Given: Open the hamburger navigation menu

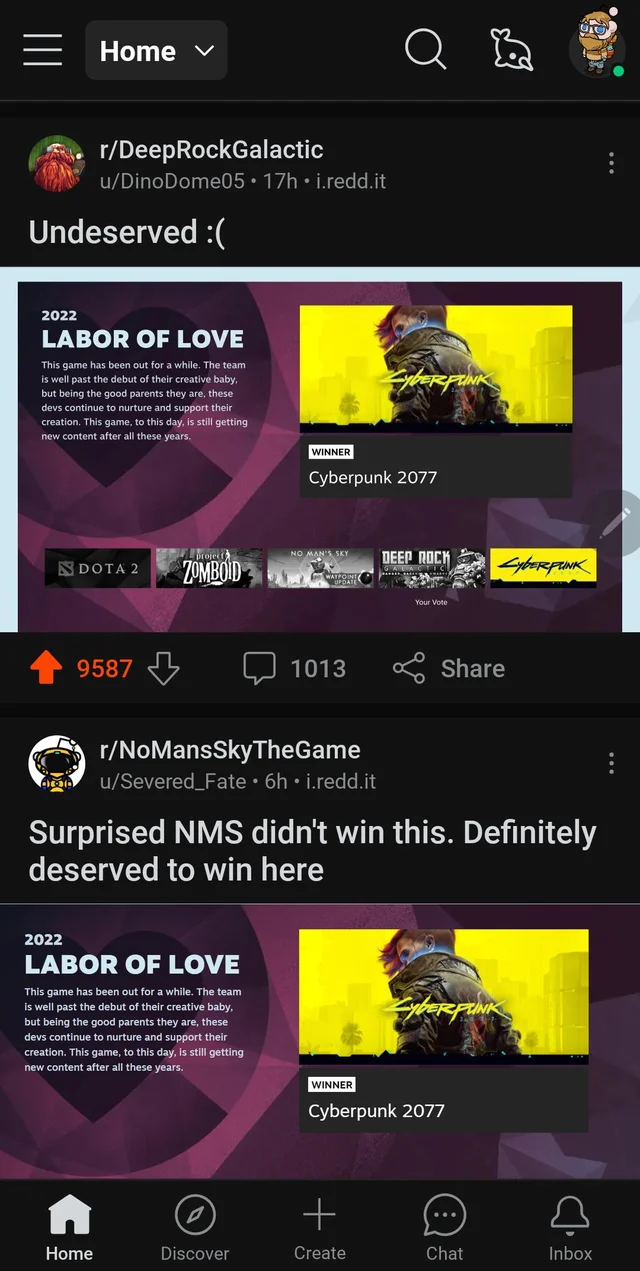Looking at the screenshot, I should 43,49.
